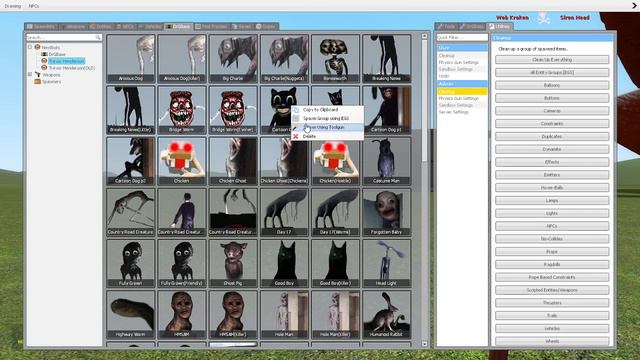This screenshot has height=360, width=640.
Task: Switch to the Spawnlists tab
Action: coord(42,27)
